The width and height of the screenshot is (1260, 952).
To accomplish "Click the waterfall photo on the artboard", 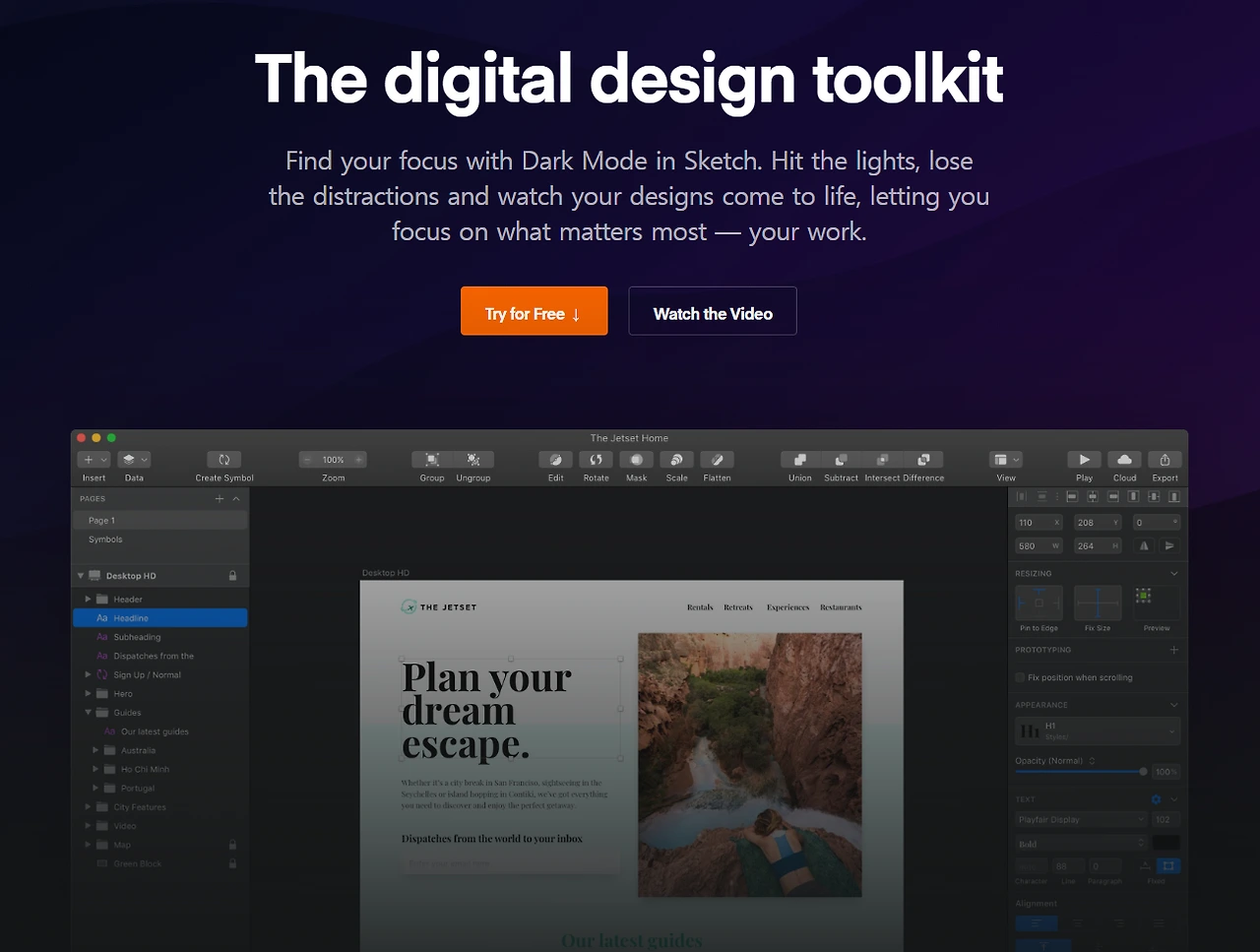I will click(x=750, y=764).
